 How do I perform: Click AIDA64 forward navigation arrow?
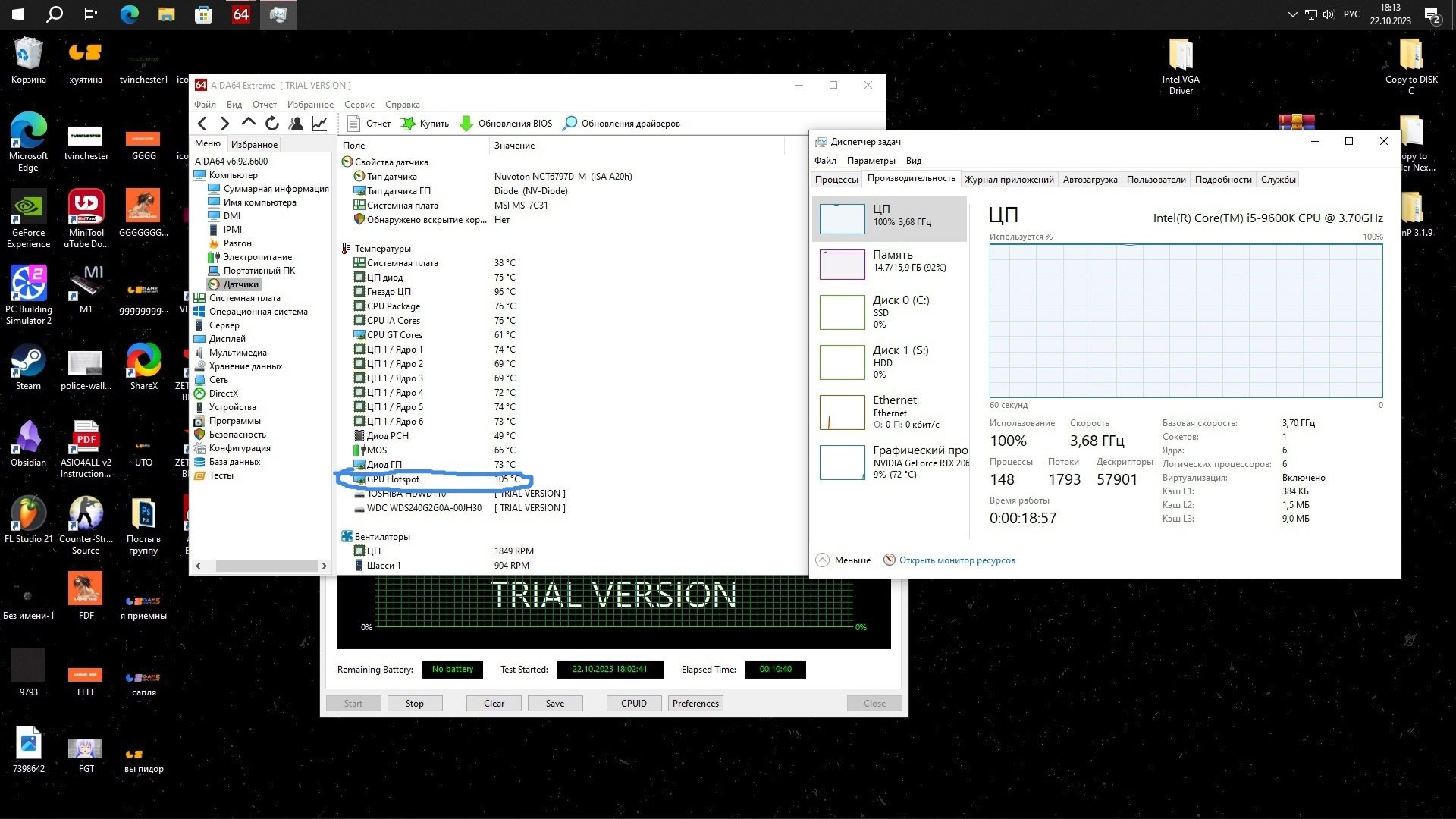click(224, 124)
